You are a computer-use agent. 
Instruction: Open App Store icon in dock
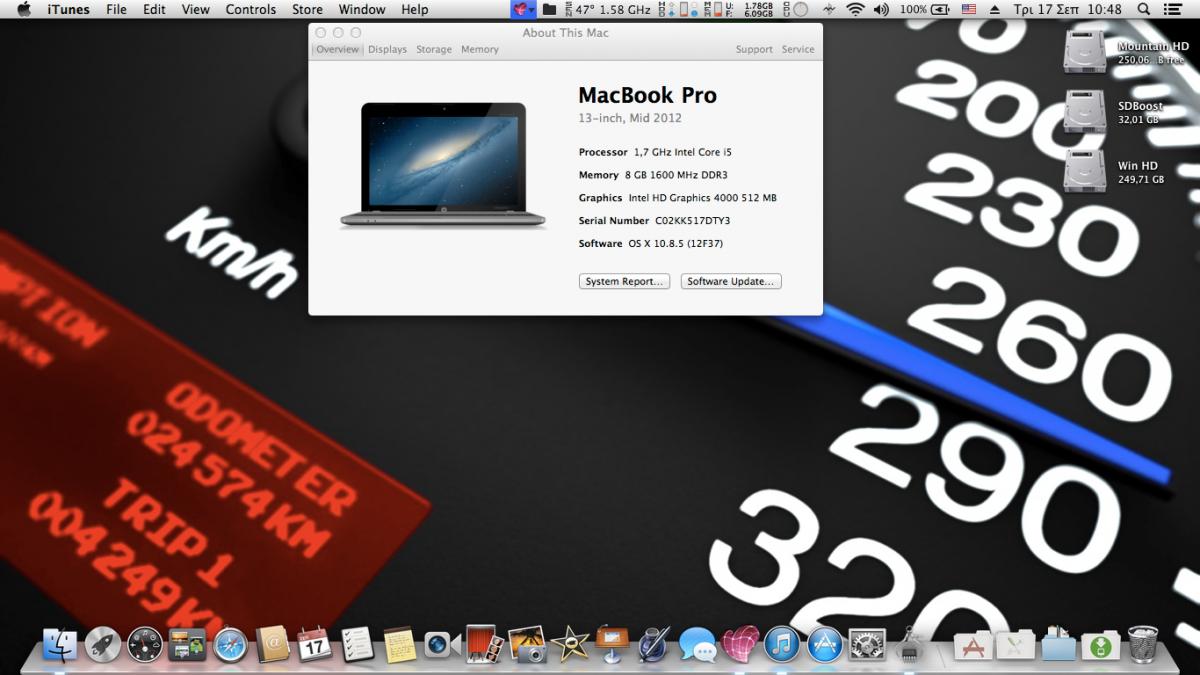pyautogui.click(x=824, y=645)
